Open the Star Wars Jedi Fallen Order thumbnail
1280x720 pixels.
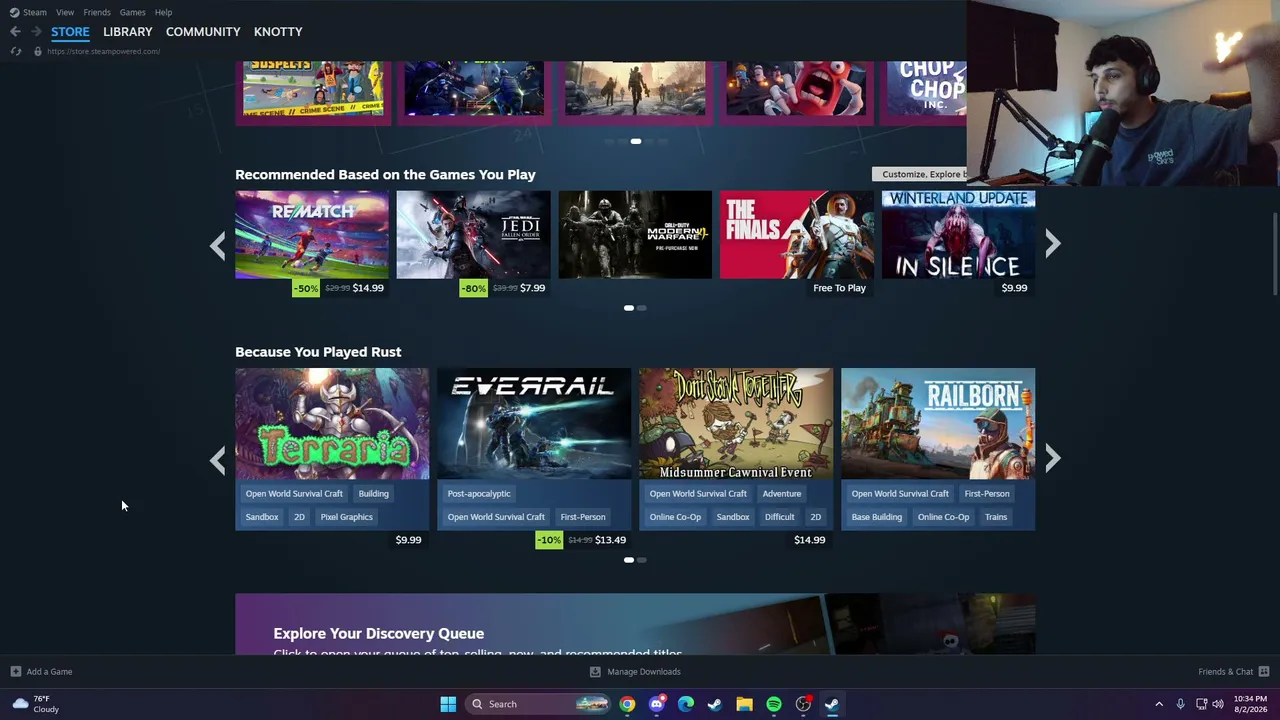click(473, 234)
